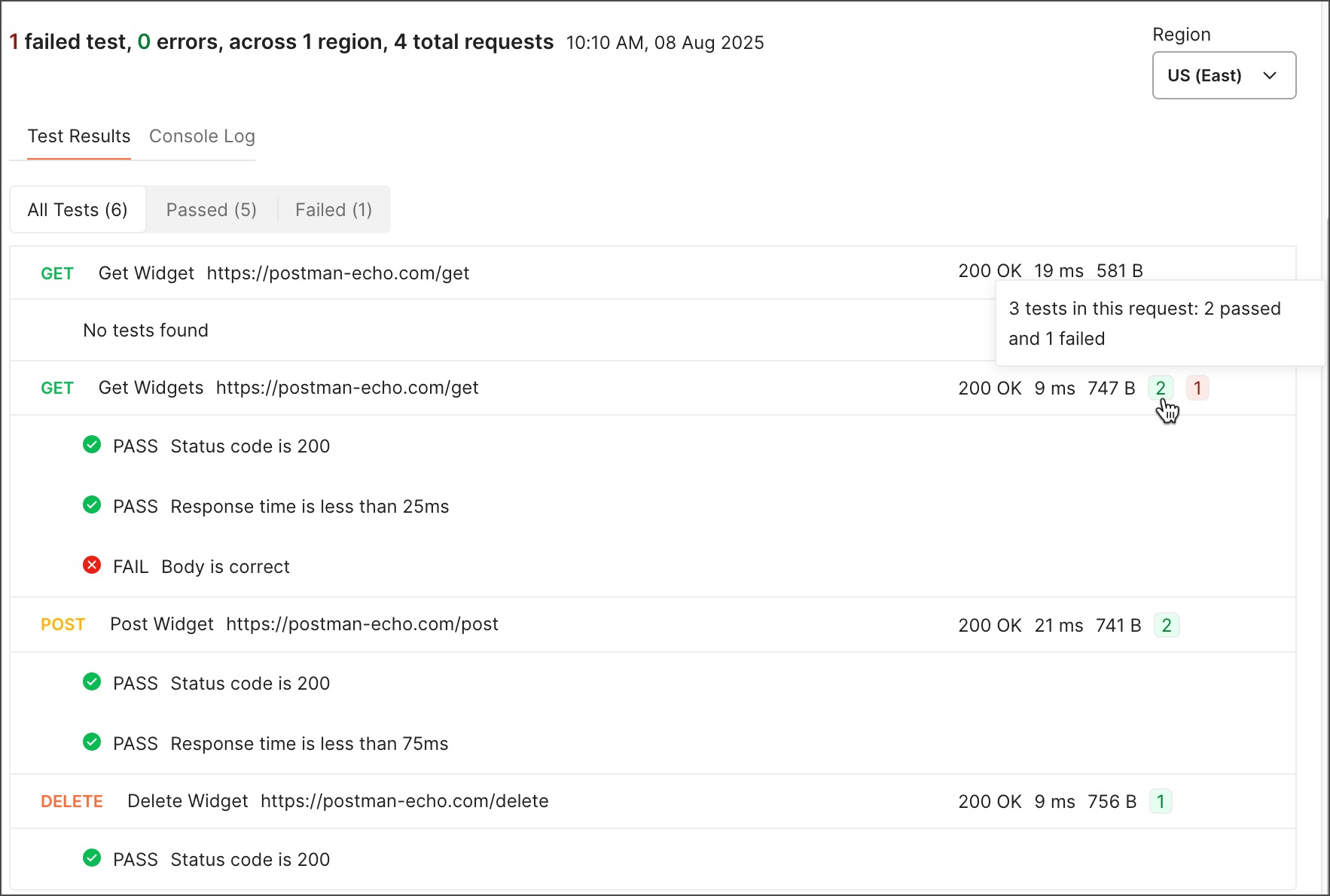Viewport: 1330px width, 896px height.
Task: Click the pass icon in the Delete Widget test row
Action: 92,858
